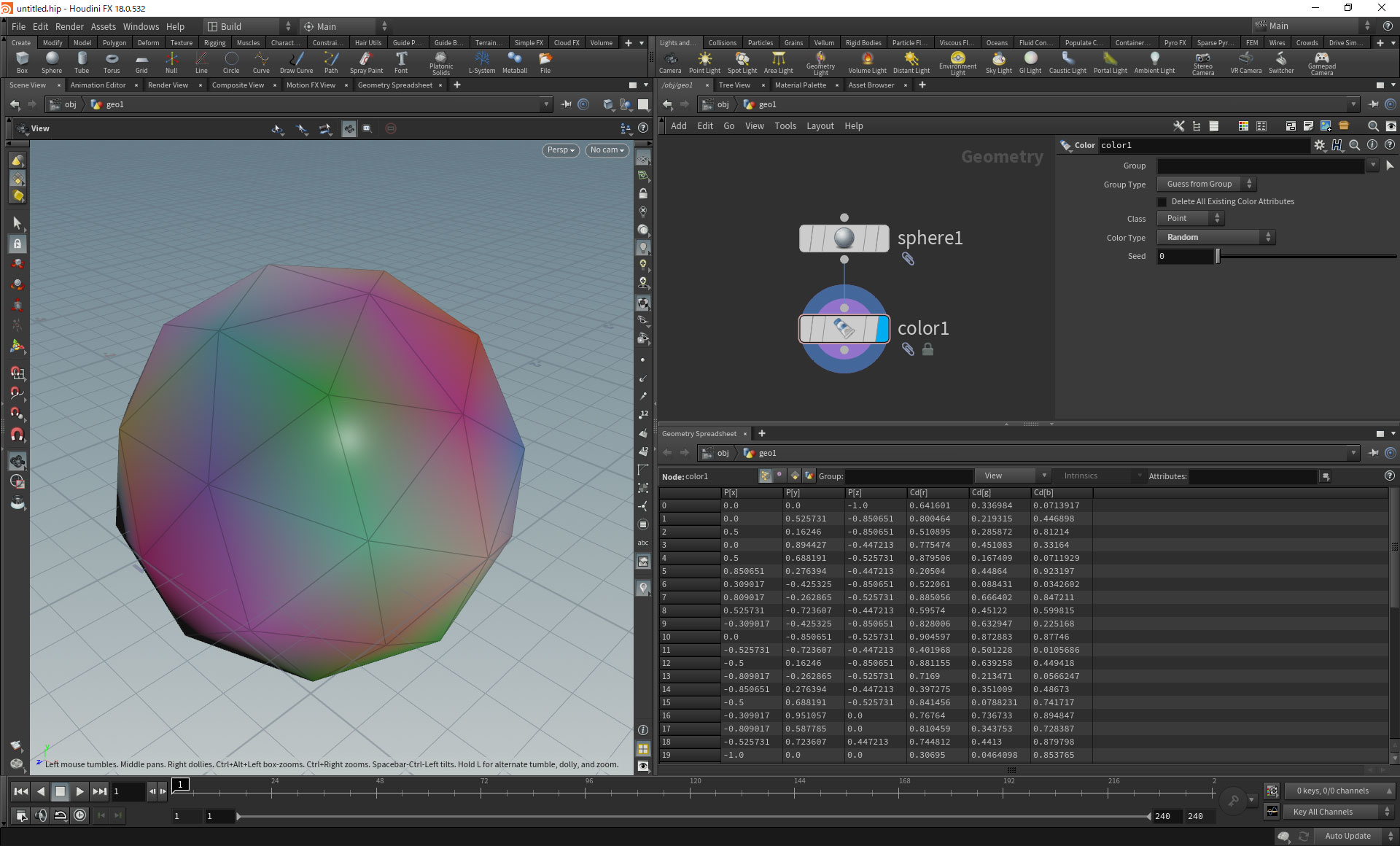Switch to the Material Palette tab
The height and width of the screenshot is (846, 1400).
coord(800,85)
